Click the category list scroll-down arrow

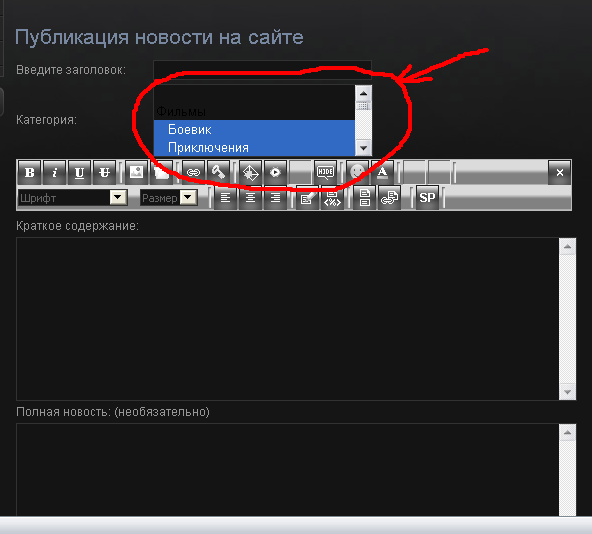pyautogui.click(x=364, y=148)
